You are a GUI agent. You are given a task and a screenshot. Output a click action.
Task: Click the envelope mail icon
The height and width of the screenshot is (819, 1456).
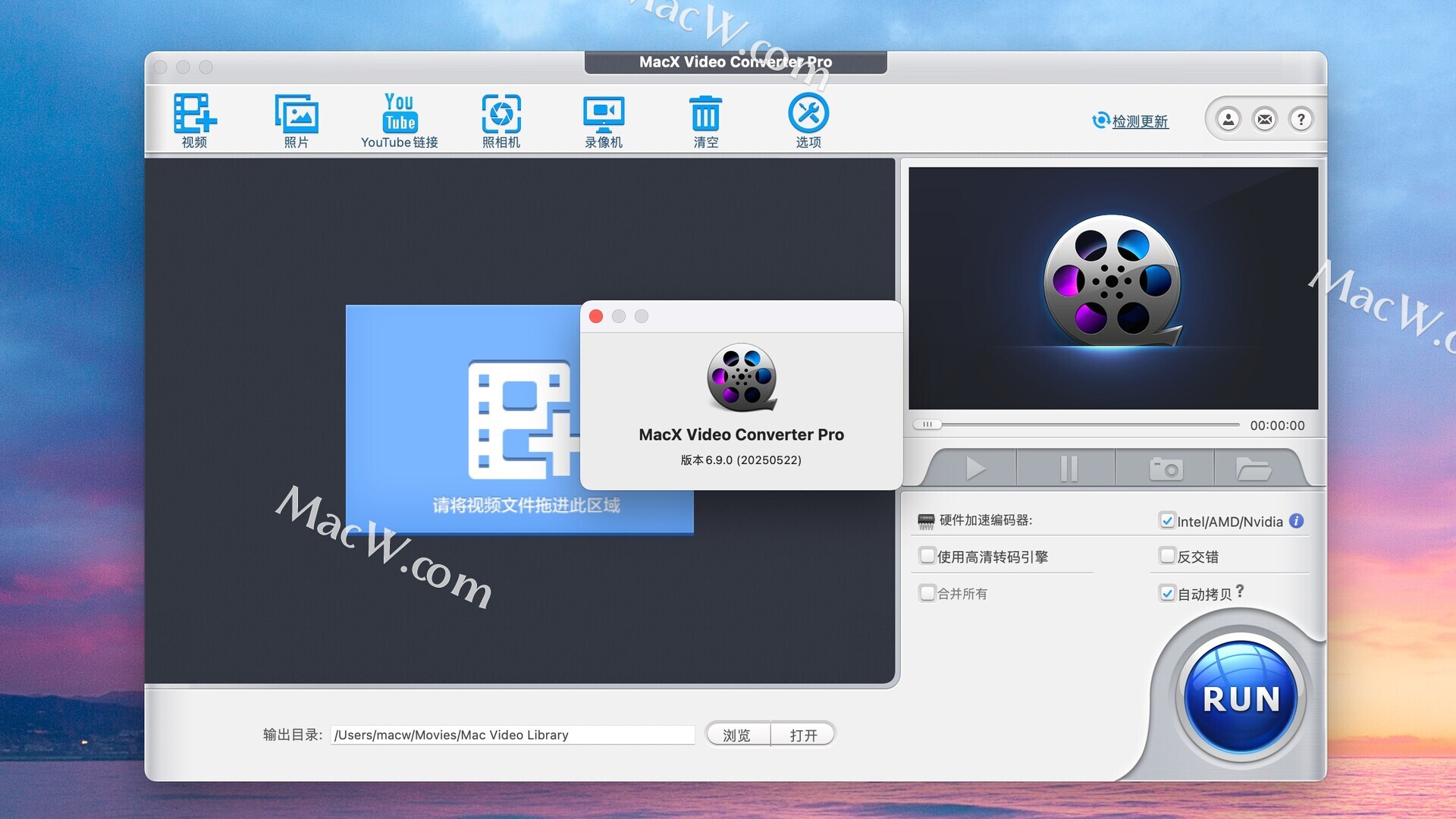click(x=1265, y=119)
